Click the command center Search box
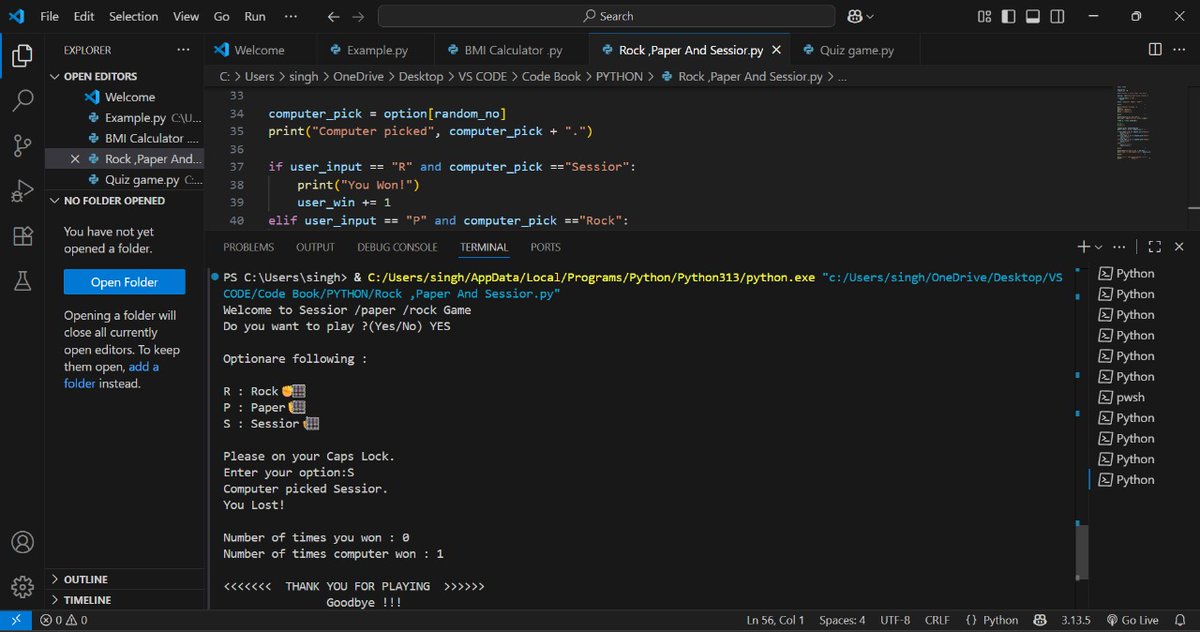 point(607,16)
